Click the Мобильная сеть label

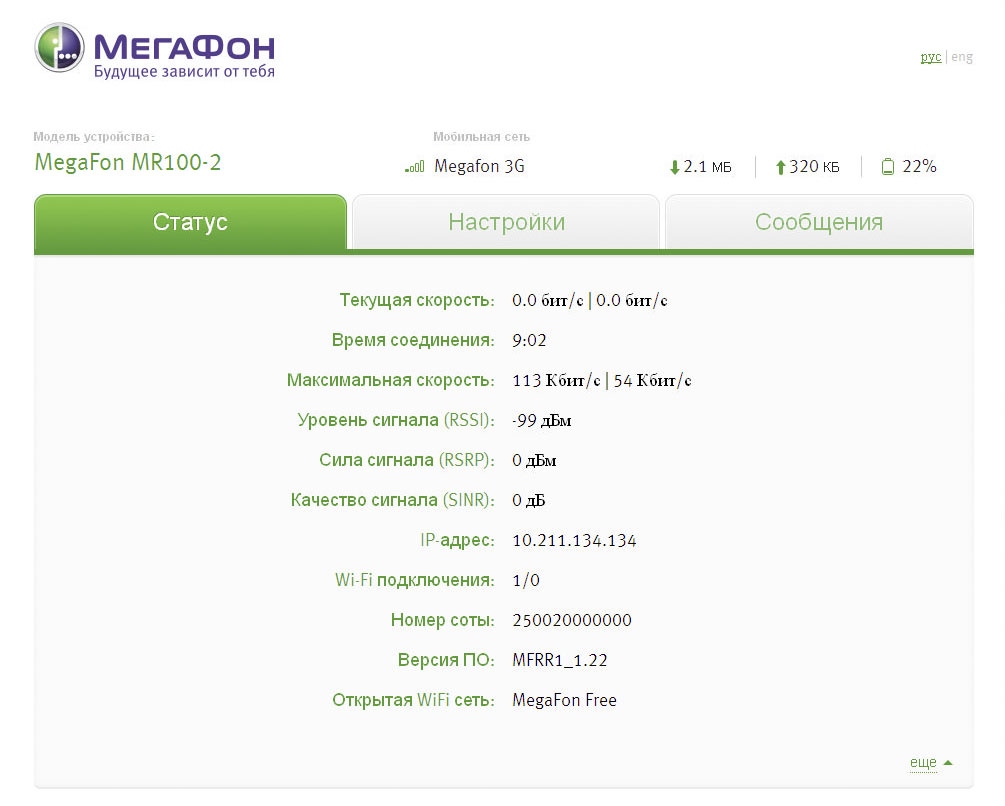[x=481, y=136]
